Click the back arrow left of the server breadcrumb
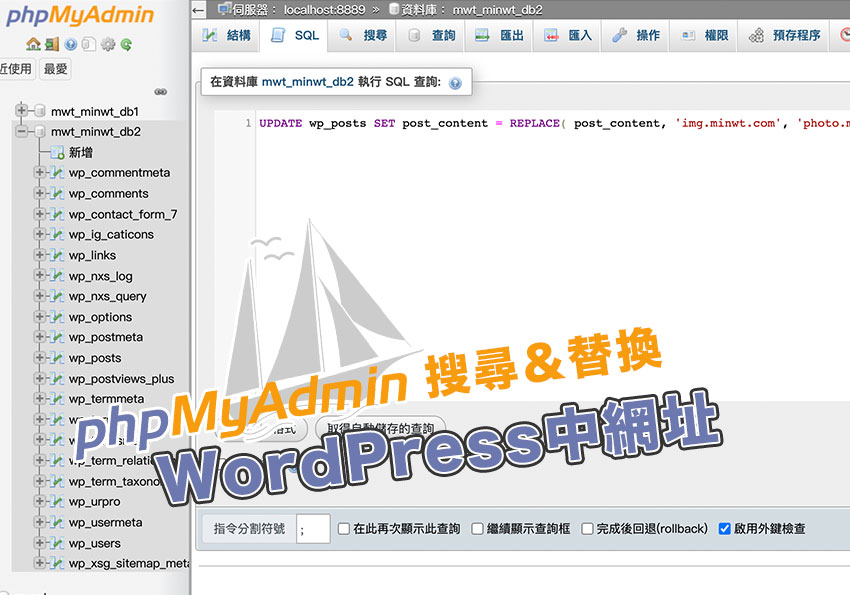The height and width of the screenshot is (595, 850). [198, 10]
